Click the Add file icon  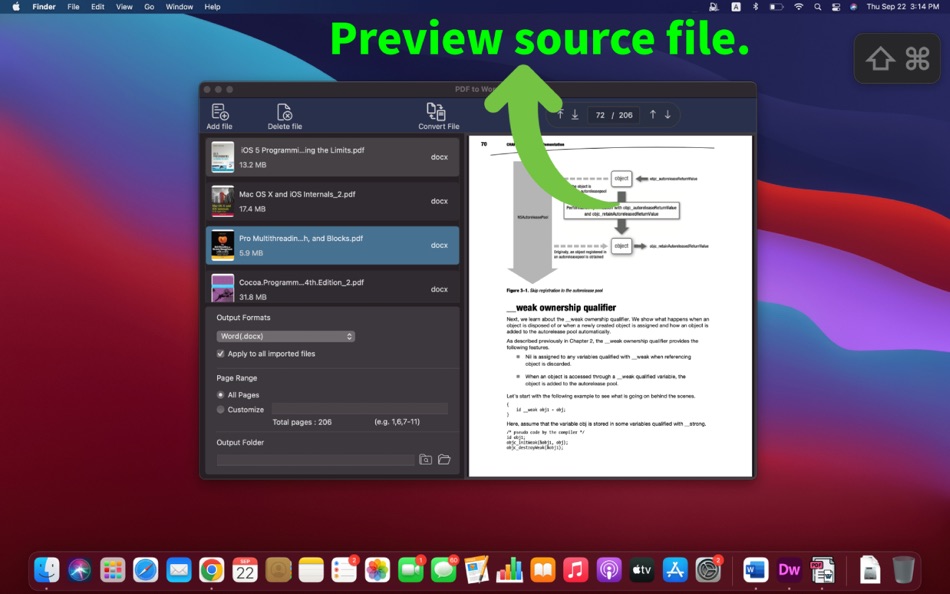tap(219, 112)
